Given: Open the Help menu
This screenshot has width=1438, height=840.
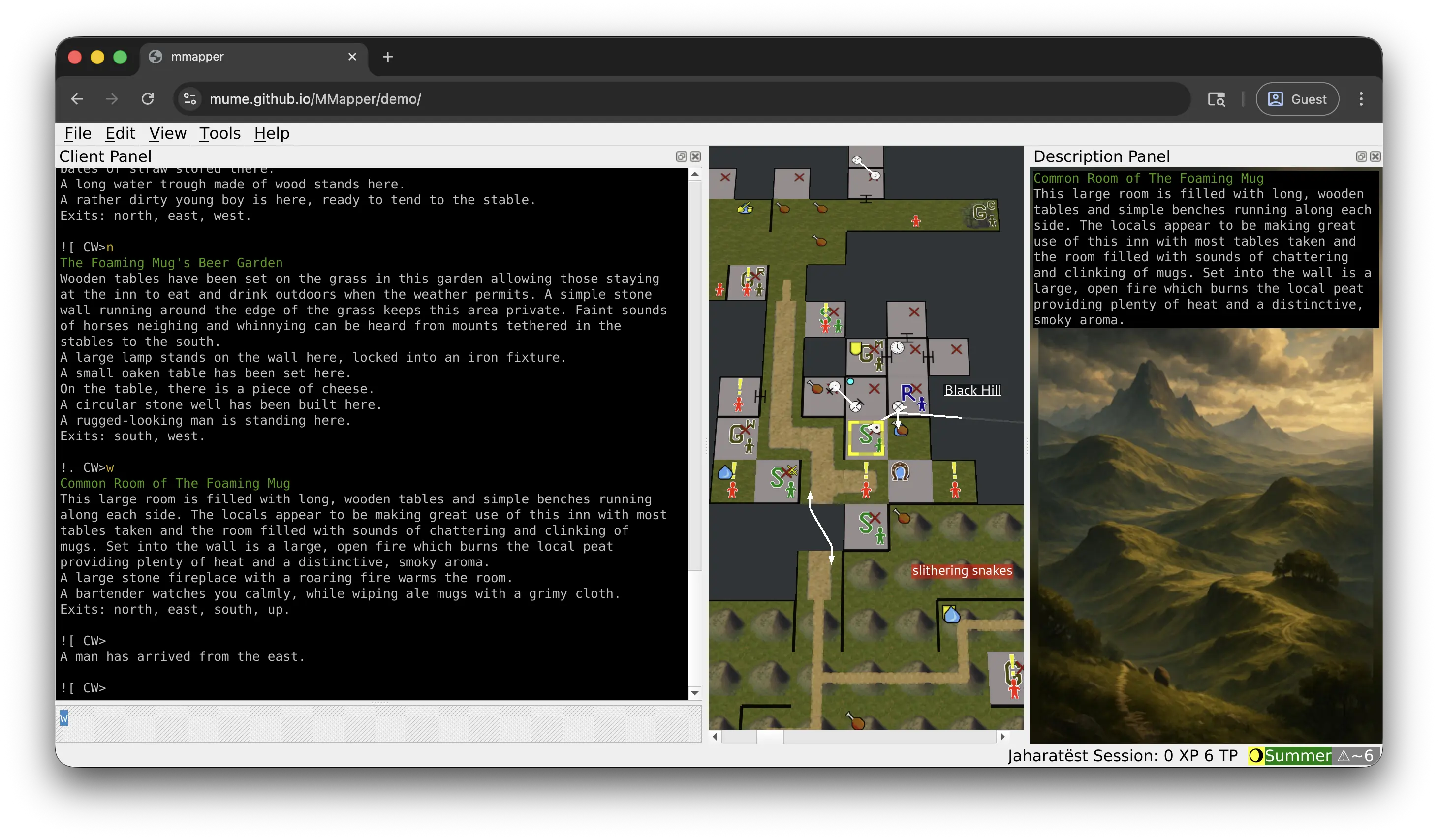Looking at the screenshot, I should 272,133.
